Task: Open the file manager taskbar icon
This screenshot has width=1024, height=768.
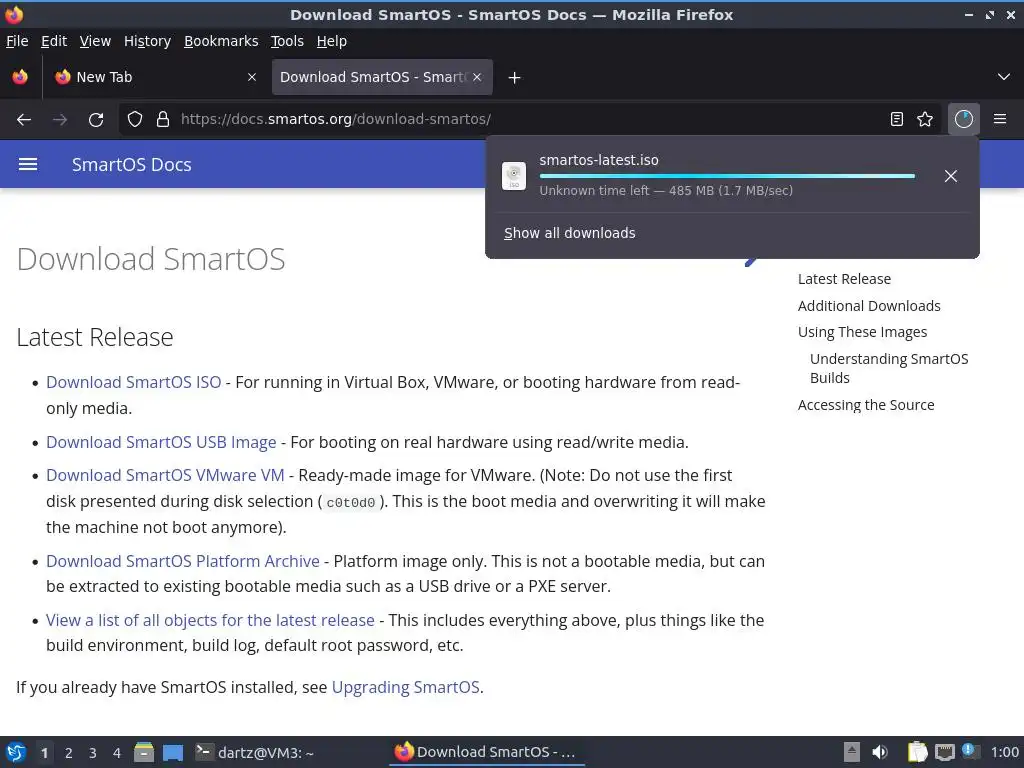Action: click(144, 752)
